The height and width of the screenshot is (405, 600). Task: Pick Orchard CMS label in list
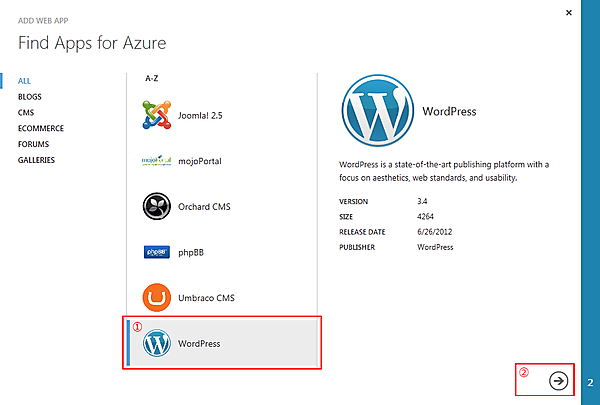(208, 206)
